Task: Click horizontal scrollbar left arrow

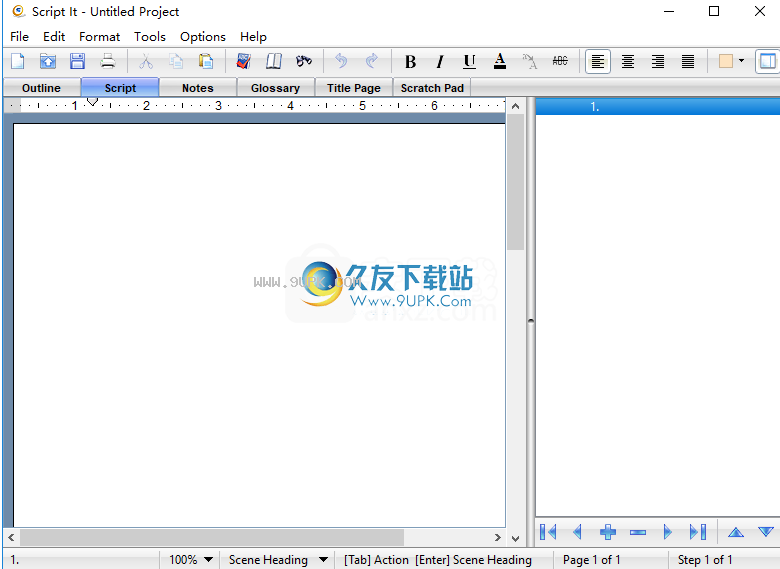Action: [11, 537]
